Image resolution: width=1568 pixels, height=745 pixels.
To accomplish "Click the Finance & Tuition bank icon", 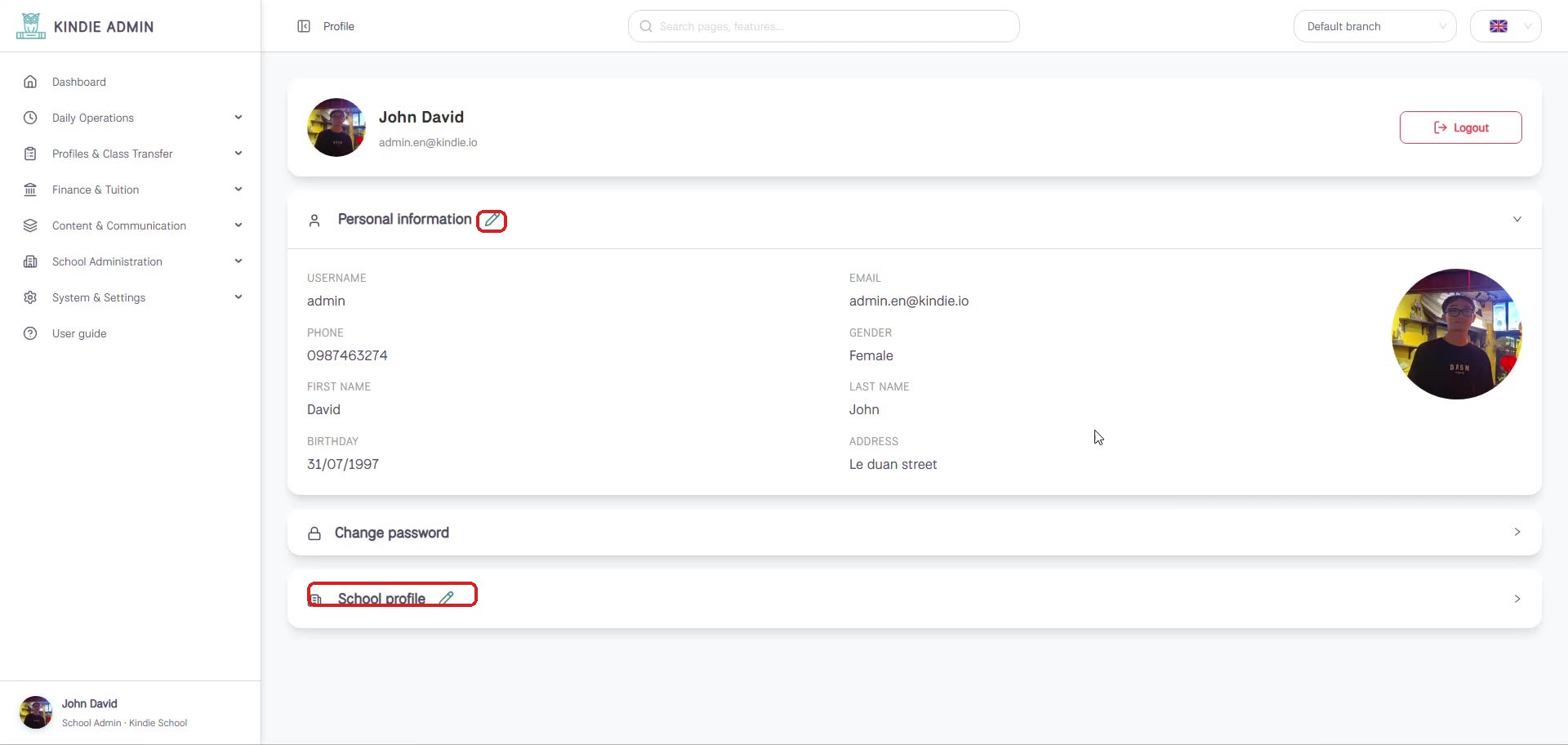I will (30, 190).
